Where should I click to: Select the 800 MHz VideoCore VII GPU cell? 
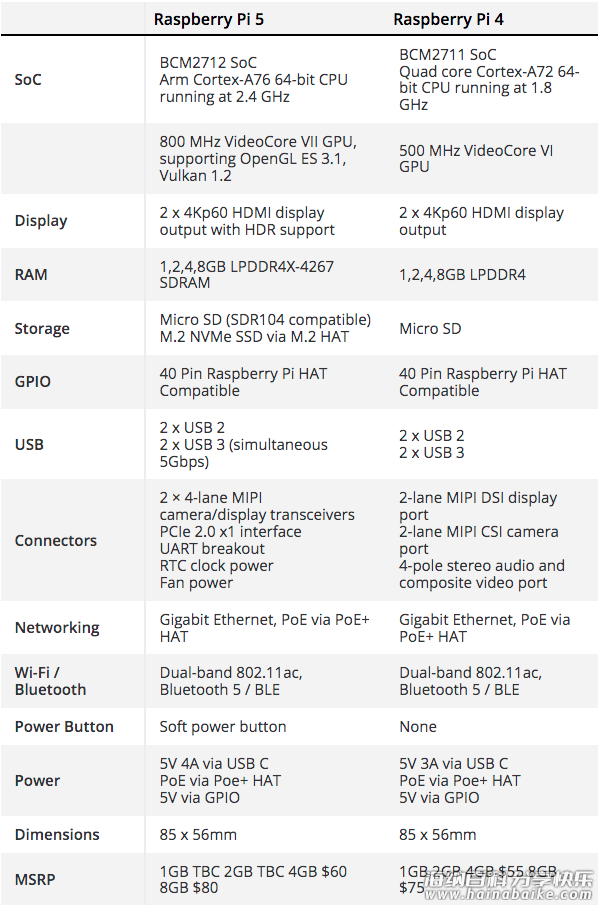258,158
